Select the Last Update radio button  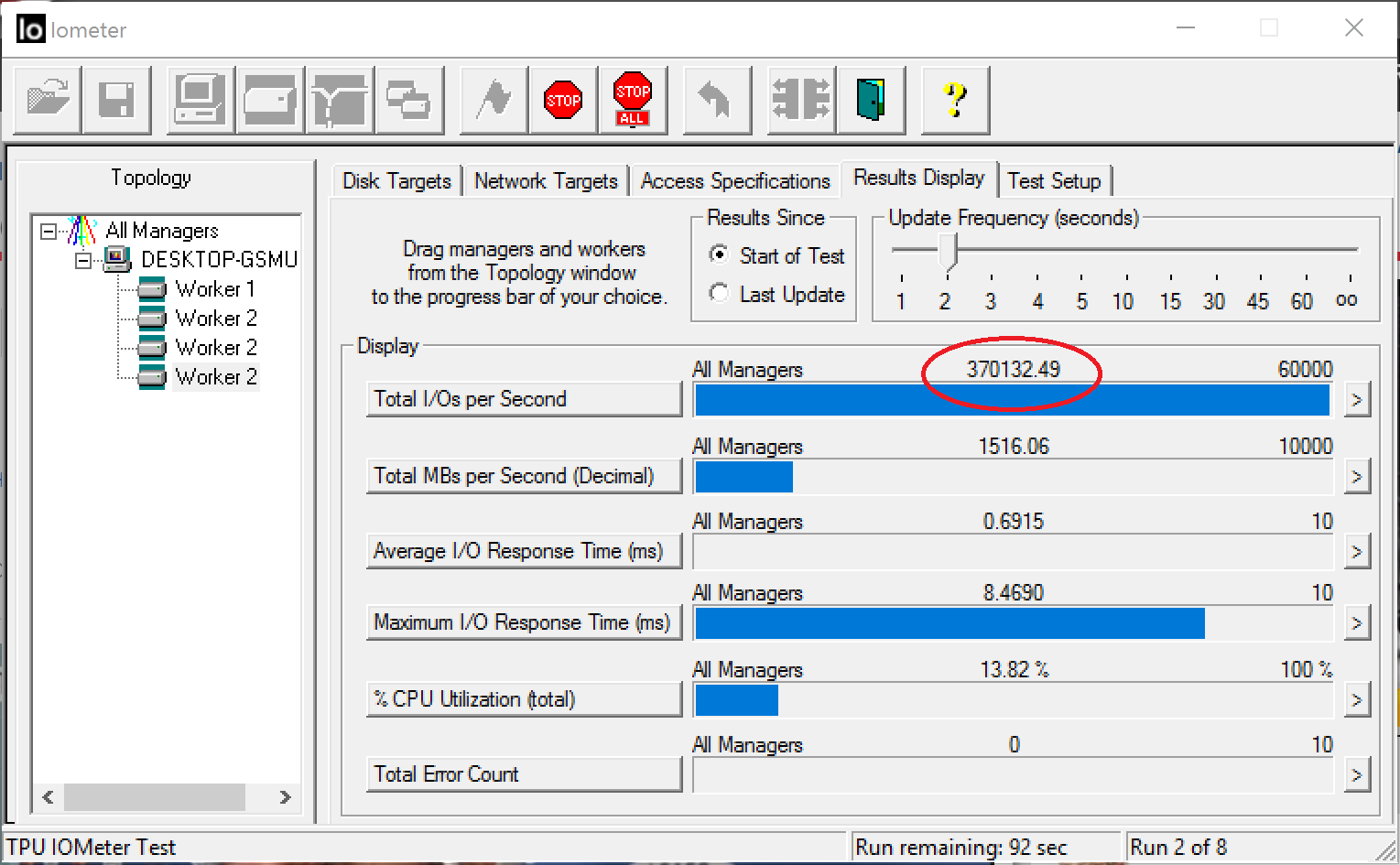[720, 294]
